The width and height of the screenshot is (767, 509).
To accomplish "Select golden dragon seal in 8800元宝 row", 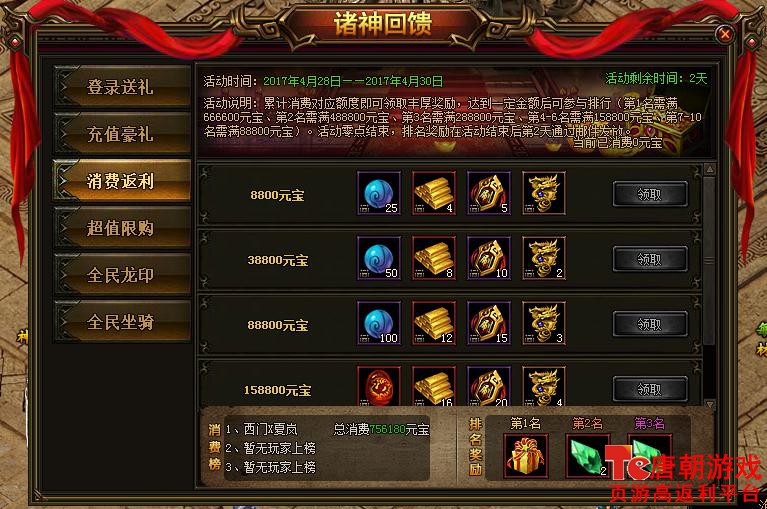I will (543, 193).
